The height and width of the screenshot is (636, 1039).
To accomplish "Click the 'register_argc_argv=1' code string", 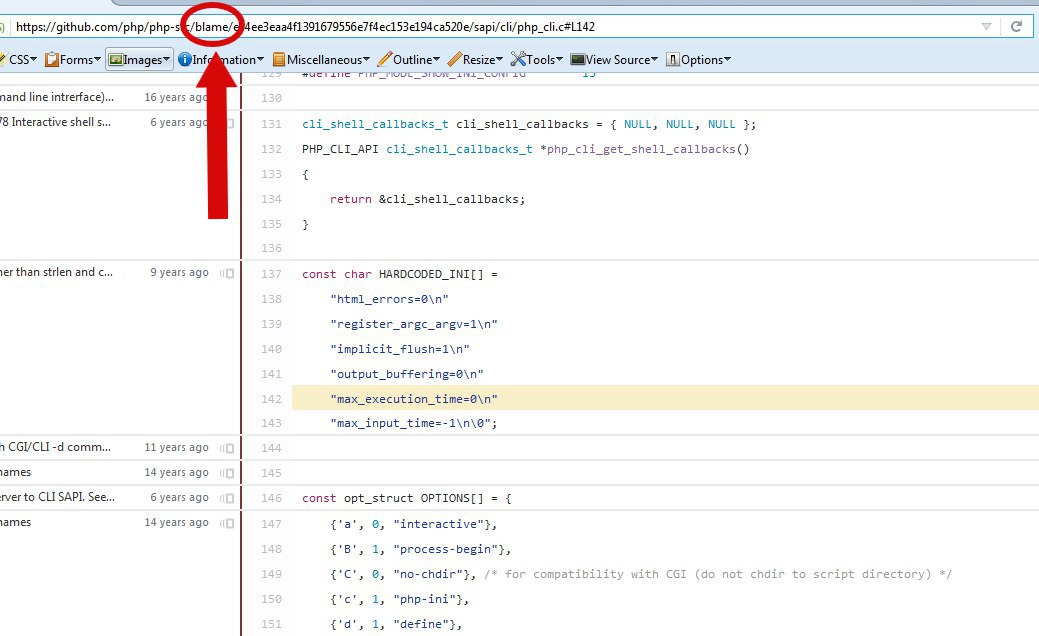I will click(413, 324).
